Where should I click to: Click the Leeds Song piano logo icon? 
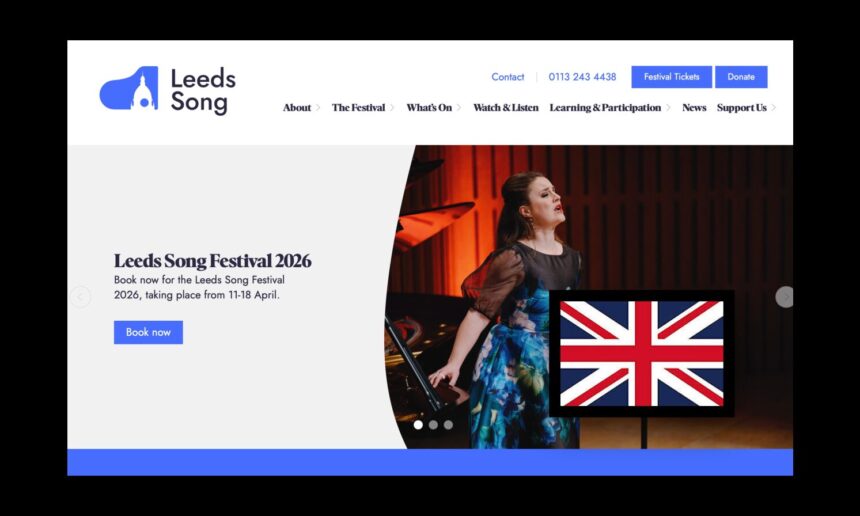coord(129,88)
